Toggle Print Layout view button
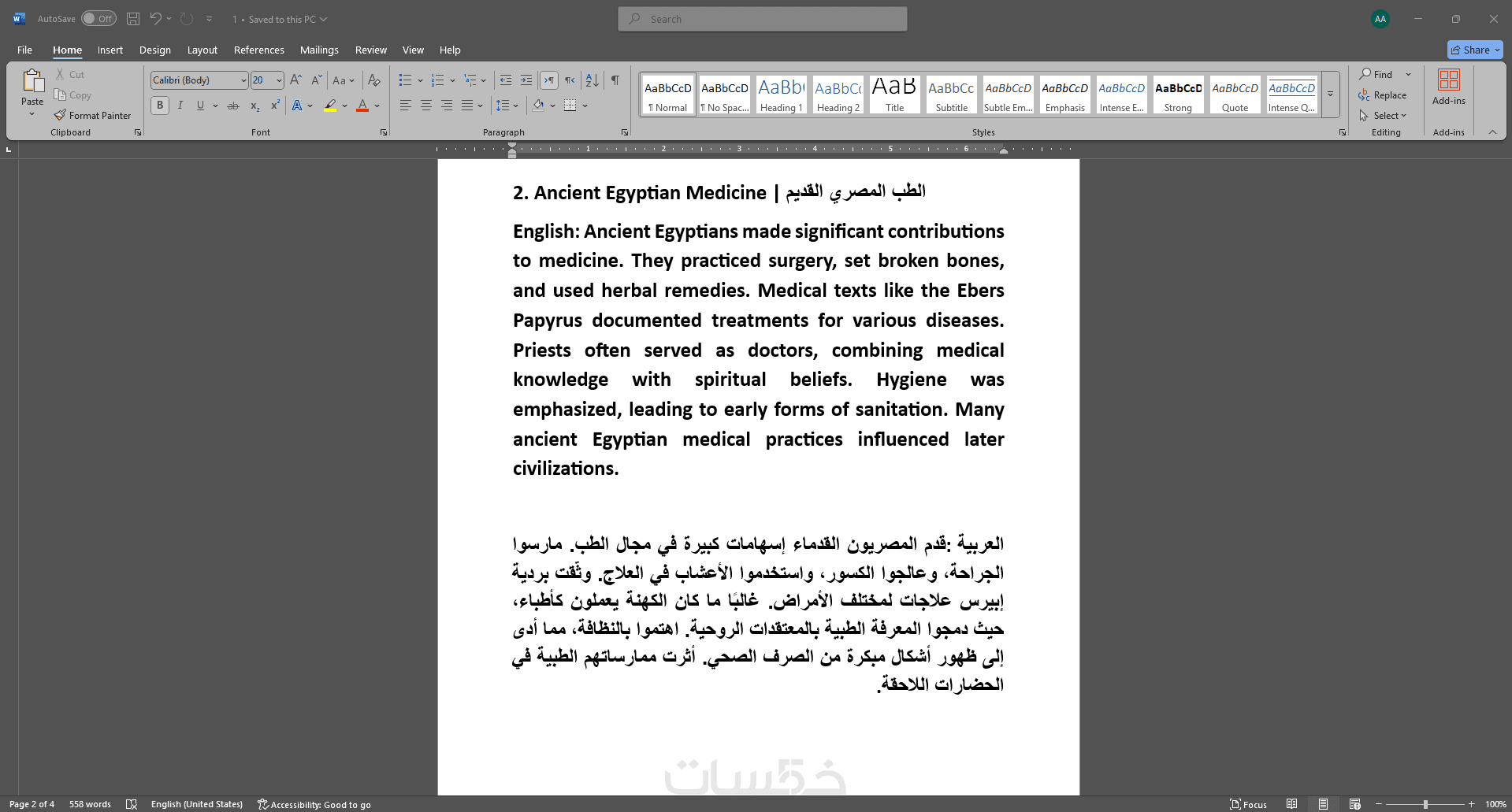 1323,804
